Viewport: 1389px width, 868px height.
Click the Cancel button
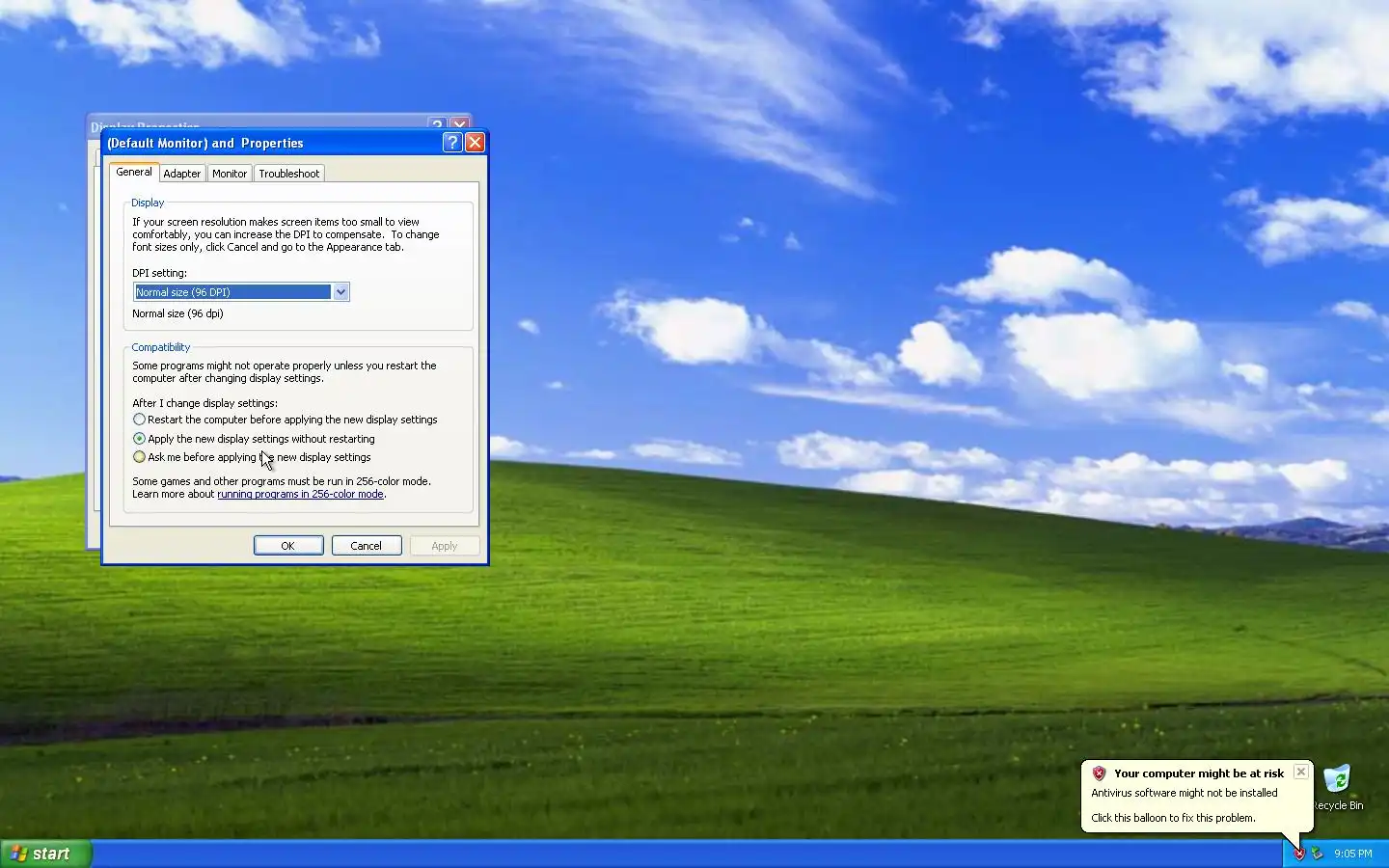[x=367, y=546]
